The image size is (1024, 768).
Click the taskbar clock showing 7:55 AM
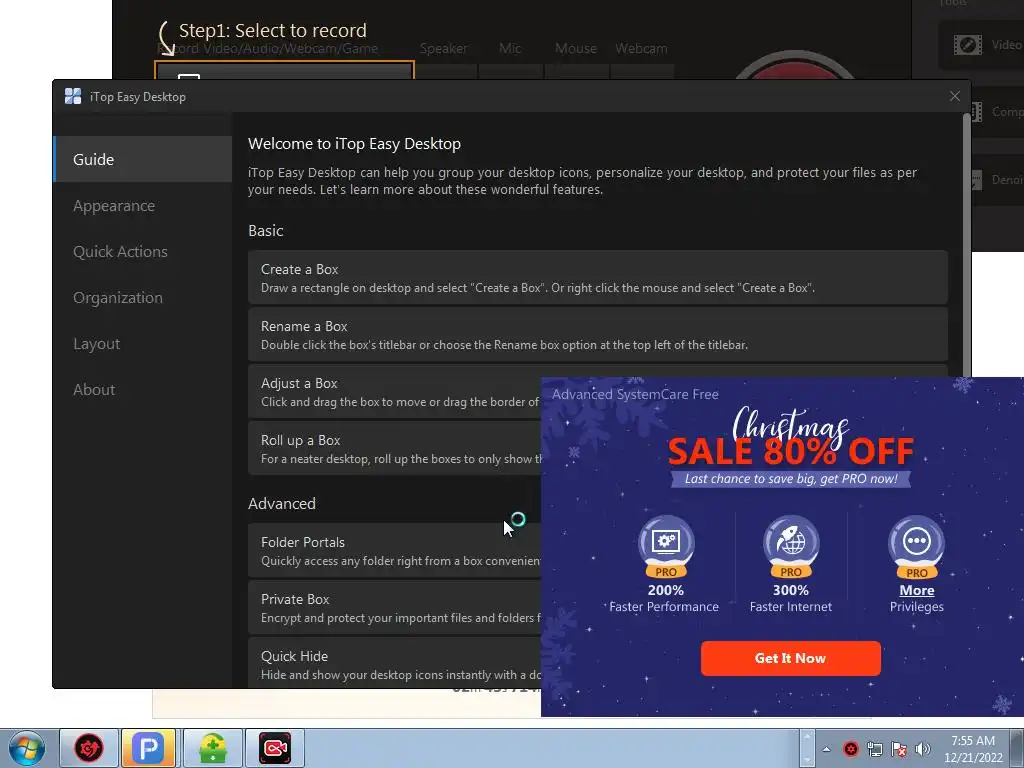click(973, 749)
